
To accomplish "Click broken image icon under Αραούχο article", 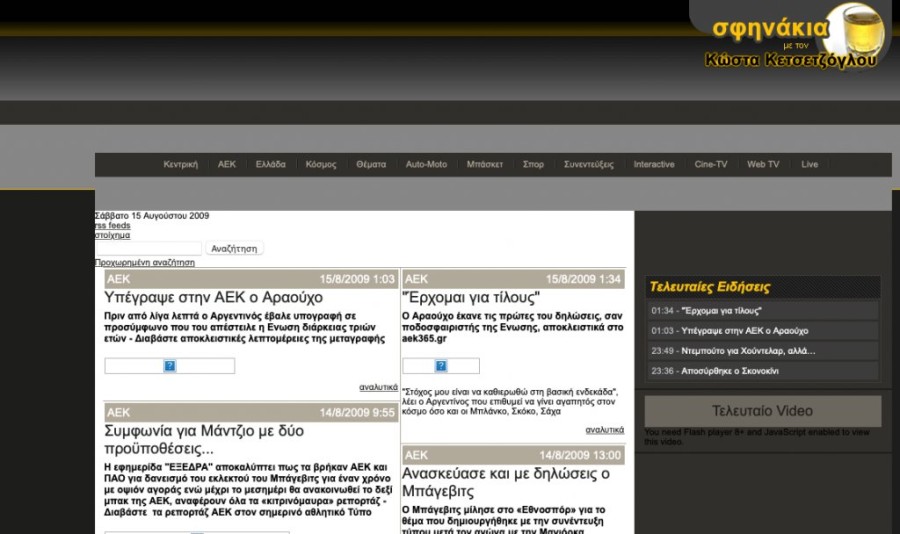I will [170, 366].
